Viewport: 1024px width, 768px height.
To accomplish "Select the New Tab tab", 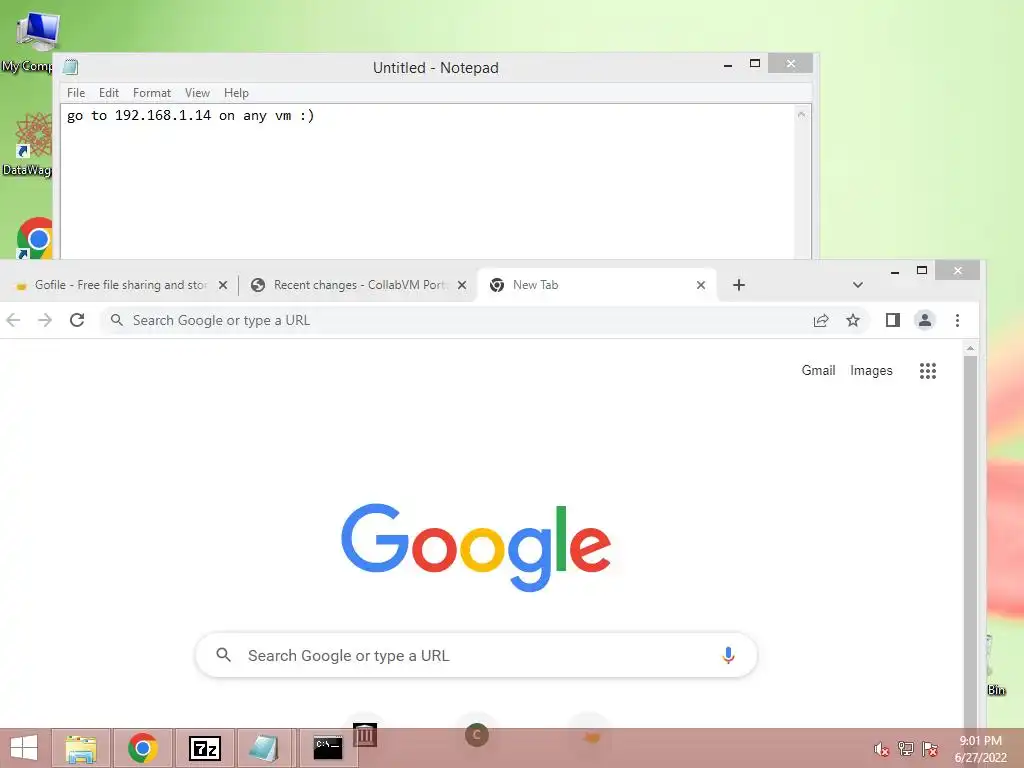I will pyautogui.click(x=597, y=285).
